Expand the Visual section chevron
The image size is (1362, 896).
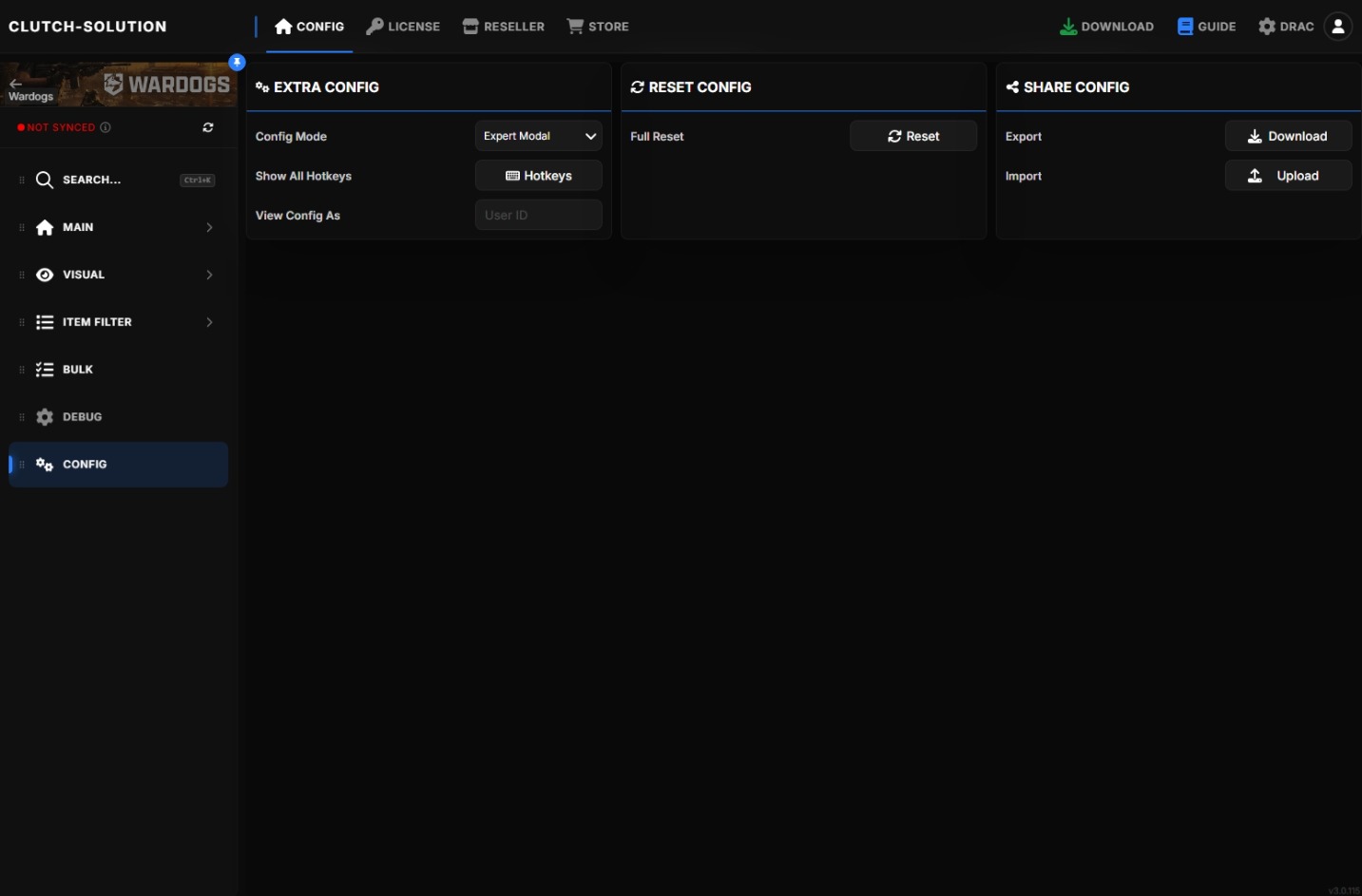click(x=209, y=275)
